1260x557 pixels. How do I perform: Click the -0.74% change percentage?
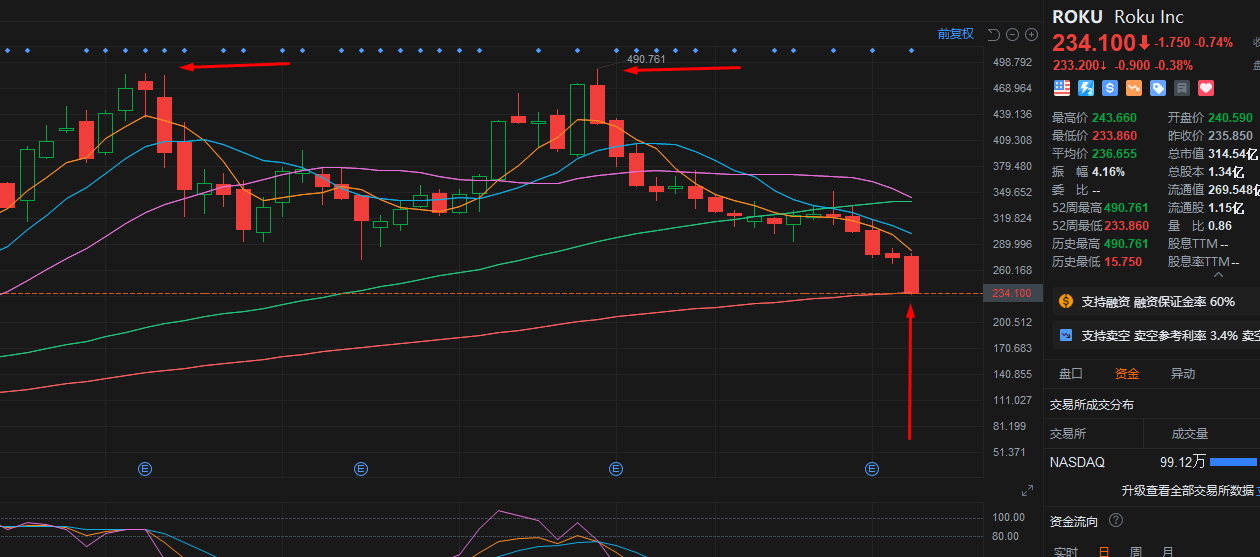(1214, 42)
